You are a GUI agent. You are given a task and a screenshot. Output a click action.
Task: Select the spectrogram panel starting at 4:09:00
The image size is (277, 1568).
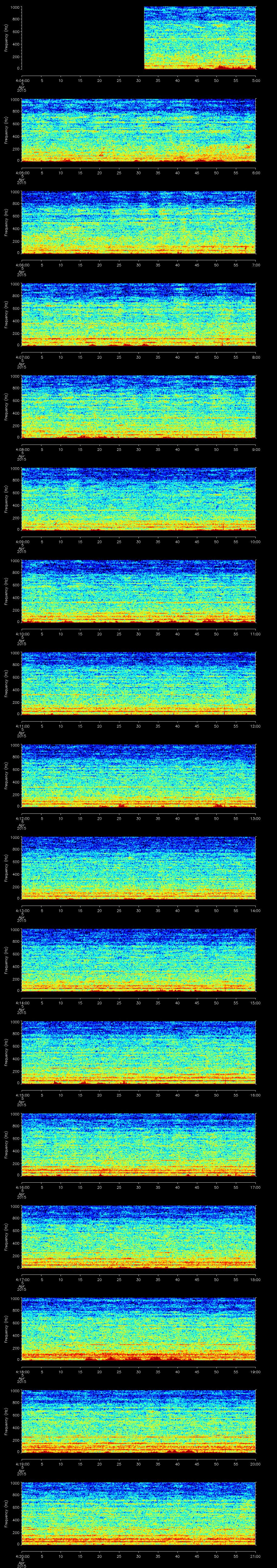click(139, 499)
